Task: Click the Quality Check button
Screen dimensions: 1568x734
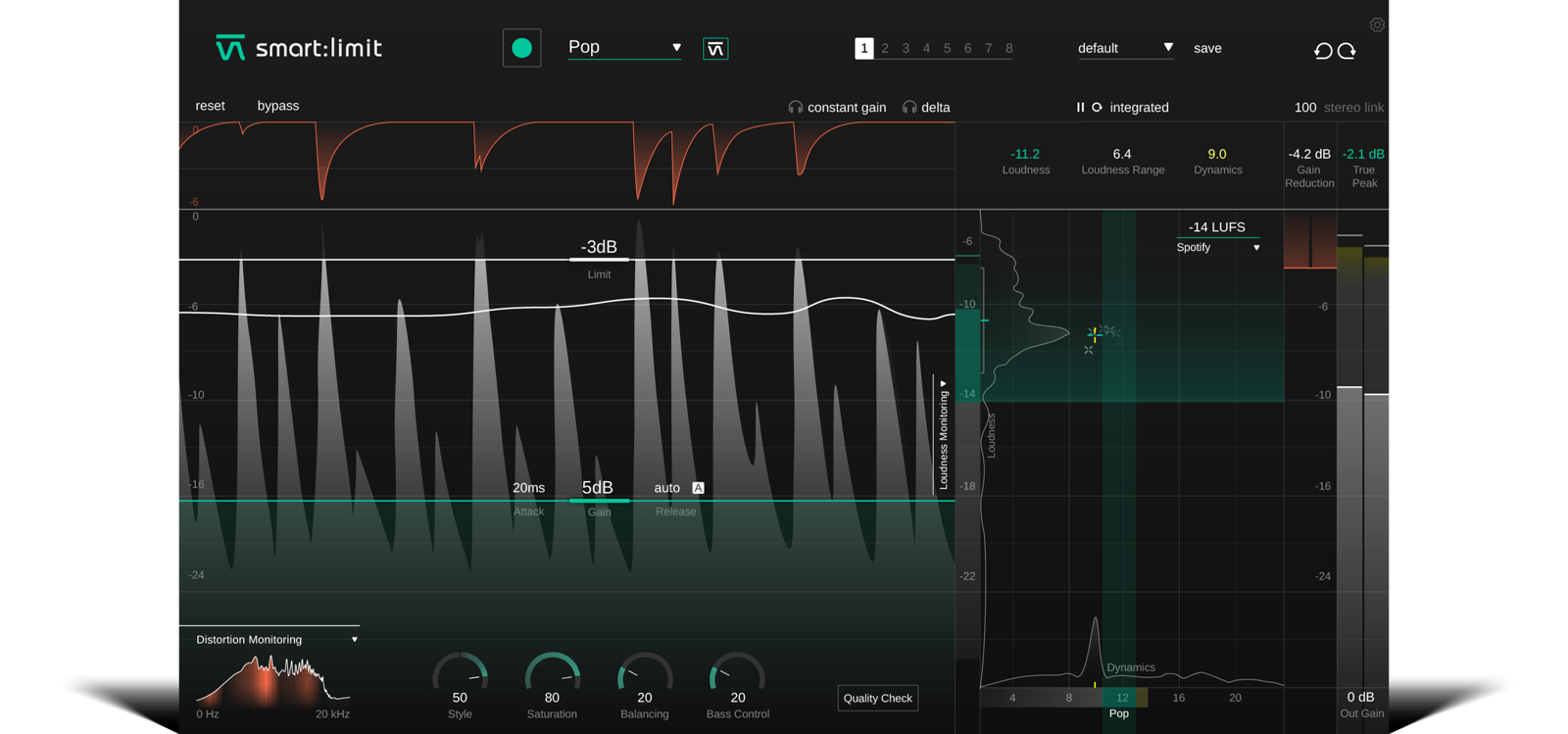Action: coord(877,699)
